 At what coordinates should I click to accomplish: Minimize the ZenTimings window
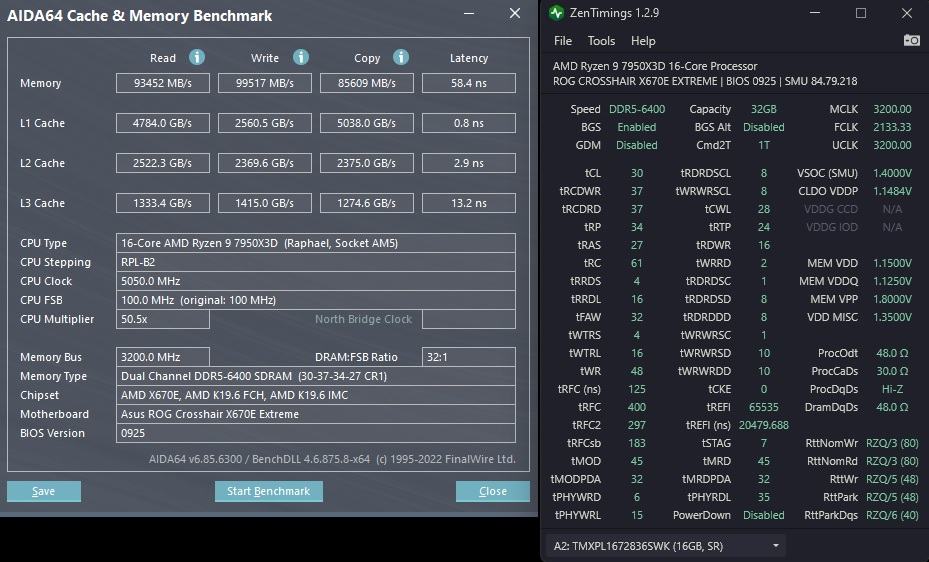814,13
